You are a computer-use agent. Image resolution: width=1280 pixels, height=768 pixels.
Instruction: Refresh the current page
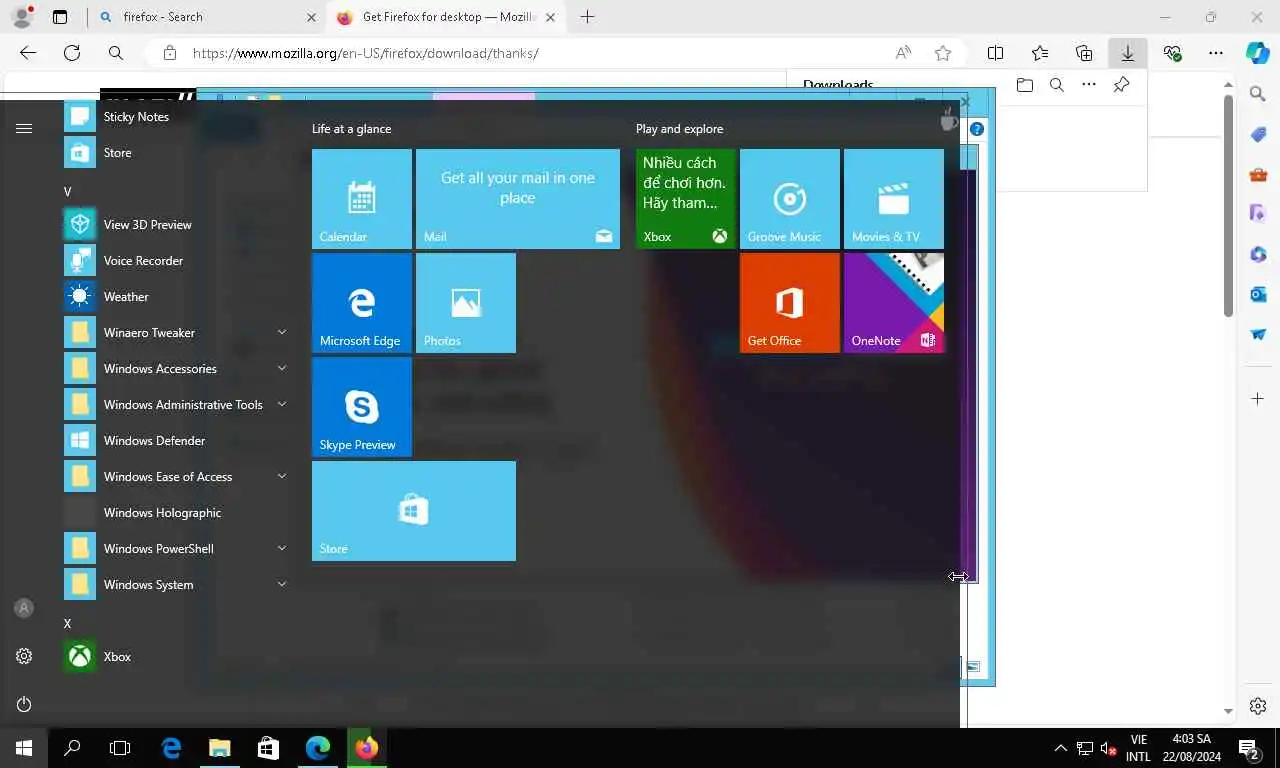pos(72,53)
